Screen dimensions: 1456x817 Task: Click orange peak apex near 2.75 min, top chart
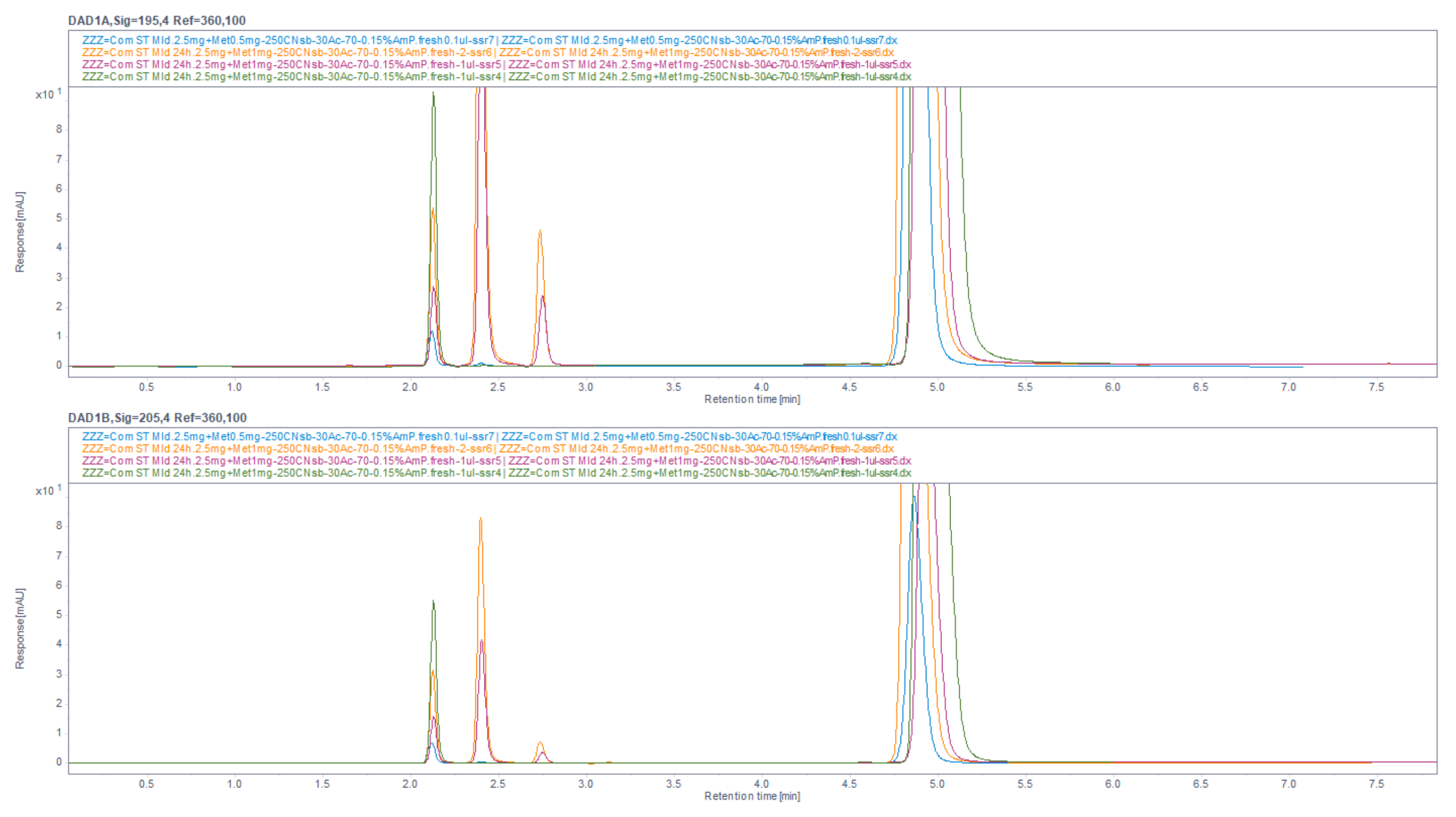[540, 231]
